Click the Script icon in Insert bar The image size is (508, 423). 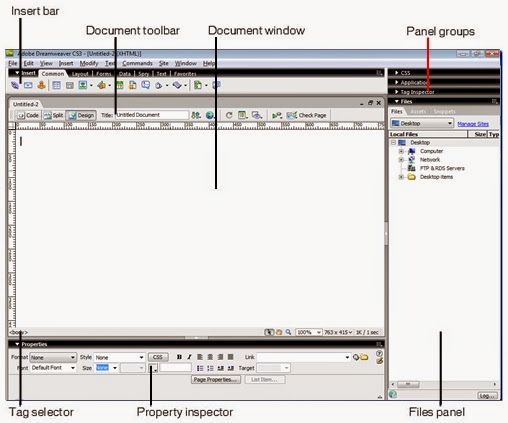tap(177, 85)
